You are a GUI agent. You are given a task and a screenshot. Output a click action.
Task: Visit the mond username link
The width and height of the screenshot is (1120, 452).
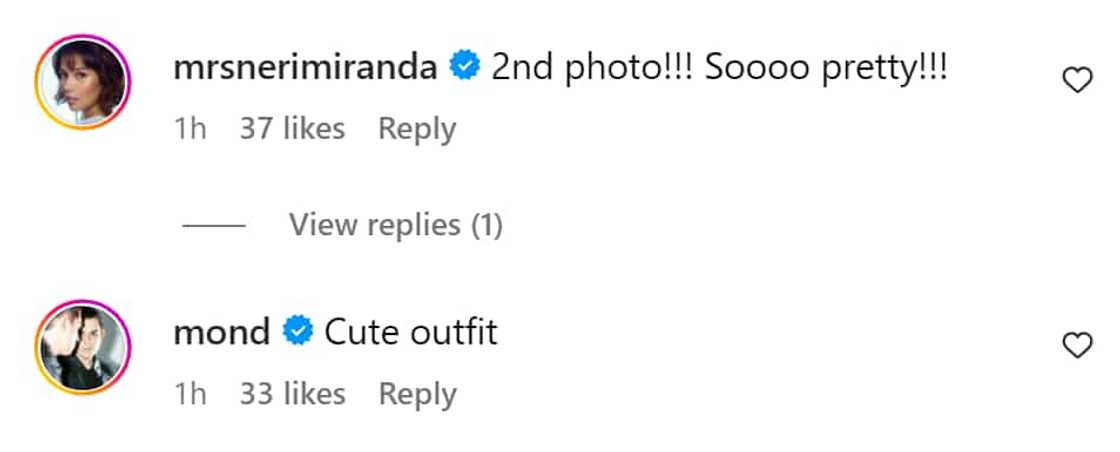point(222,332)
